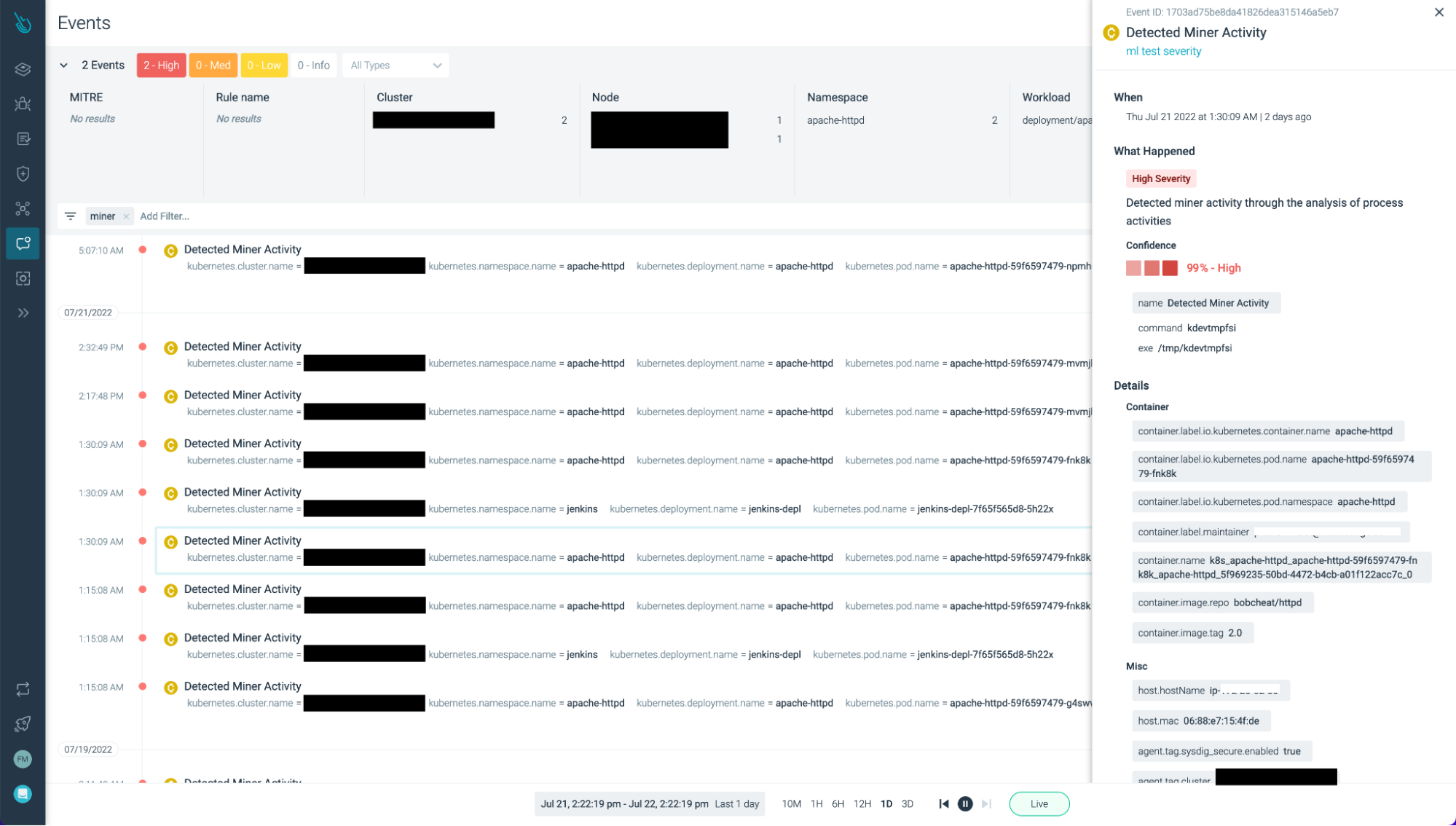This screenshot has width=1456, height=826.
Task: Open the Policies list icon in sidebar
Action: click(x=23, y=138)
